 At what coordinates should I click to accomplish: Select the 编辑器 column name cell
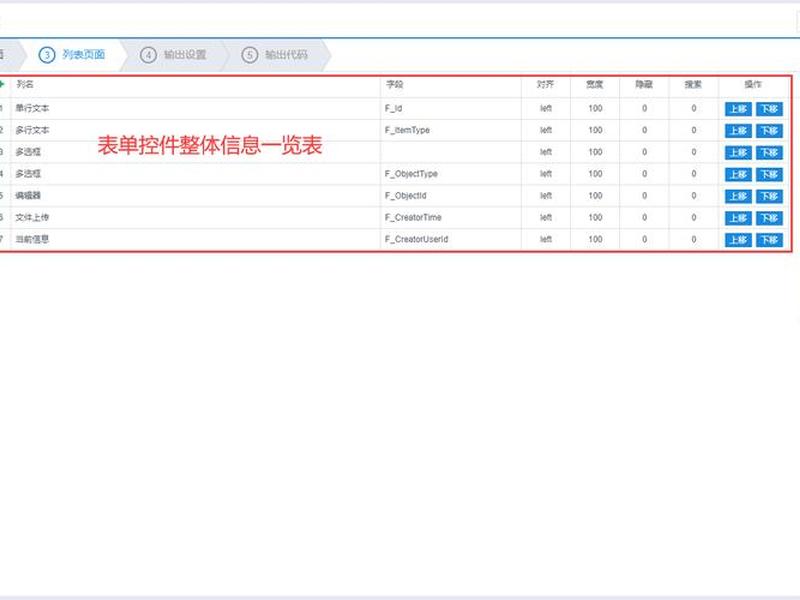click(28, 196)
